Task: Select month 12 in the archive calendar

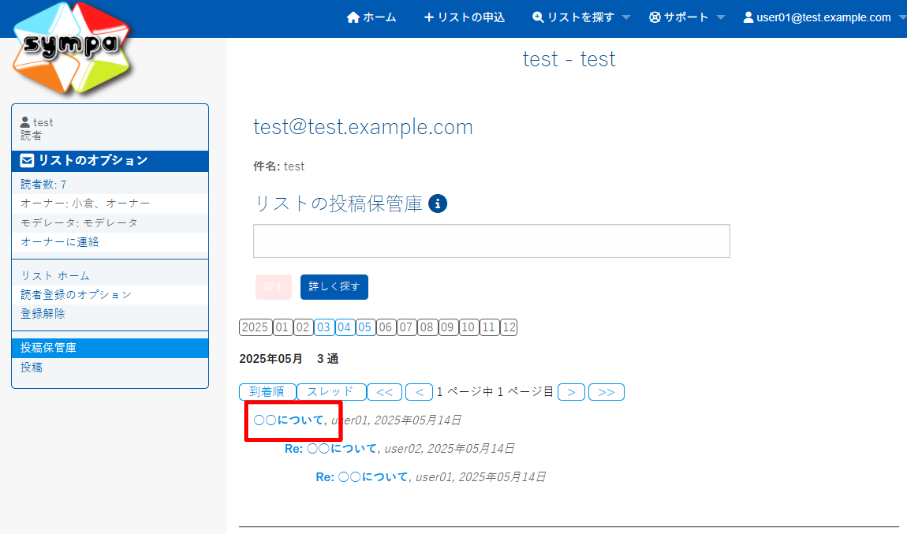Action: click(509, 327)
